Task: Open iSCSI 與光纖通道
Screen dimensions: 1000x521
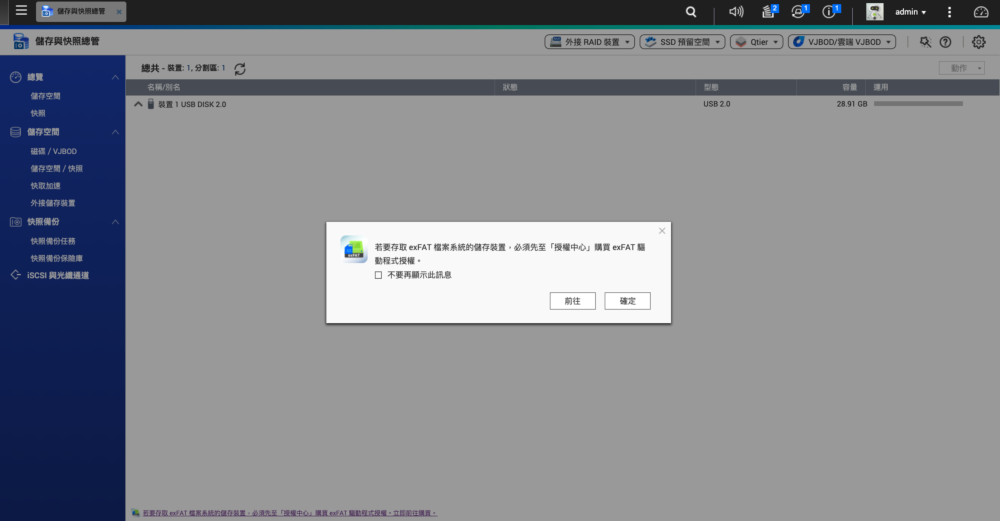Action: pos(57,275)
